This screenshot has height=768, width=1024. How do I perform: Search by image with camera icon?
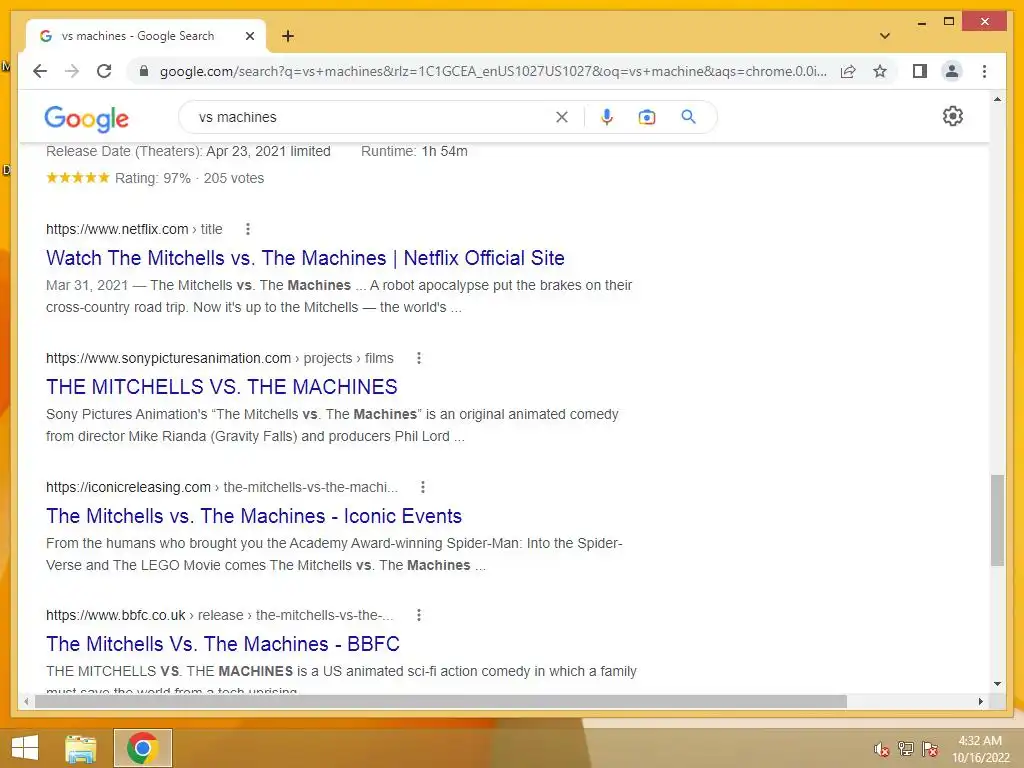[x=647, y=117]
